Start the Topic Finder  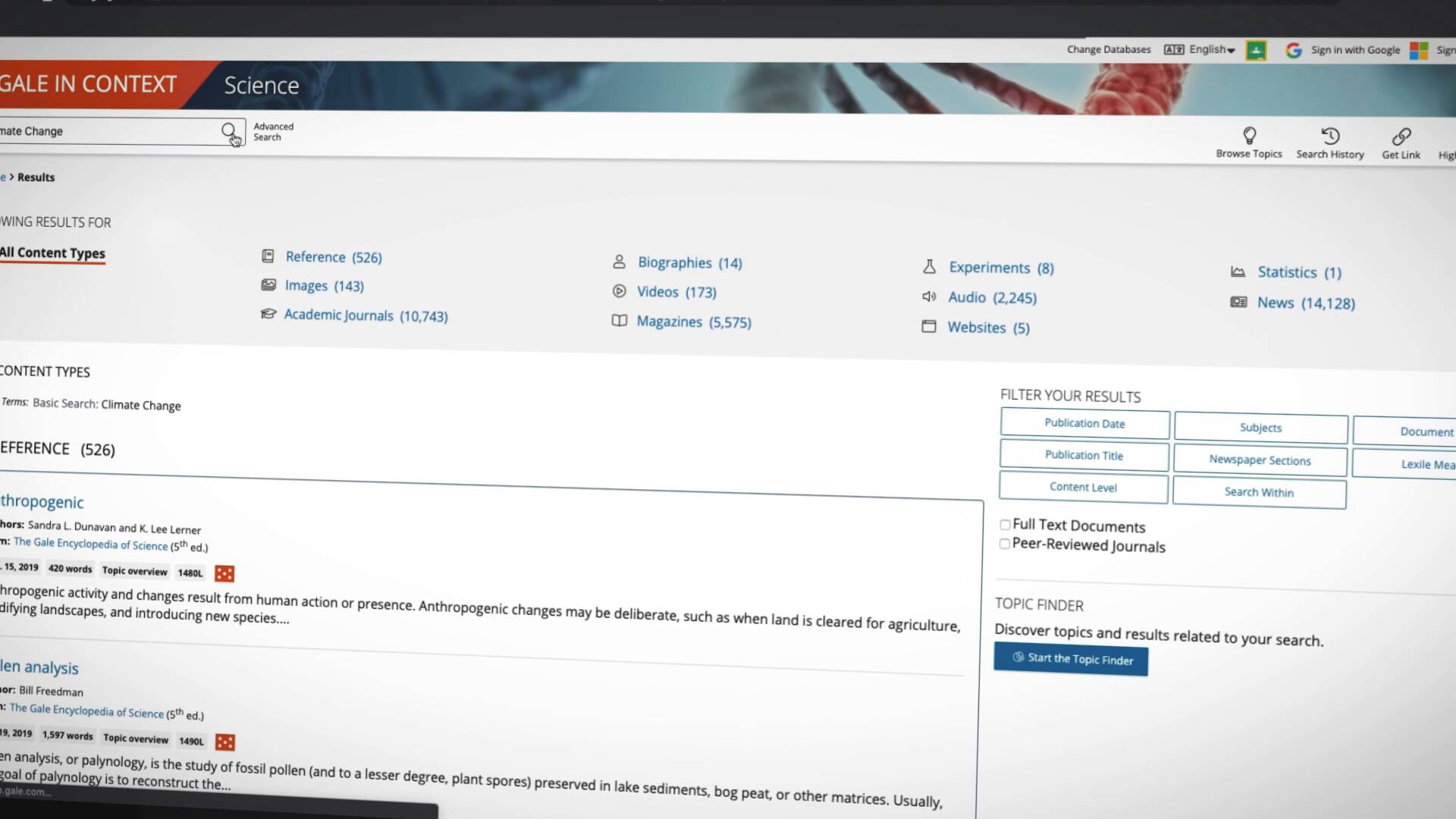[1071, 659]
